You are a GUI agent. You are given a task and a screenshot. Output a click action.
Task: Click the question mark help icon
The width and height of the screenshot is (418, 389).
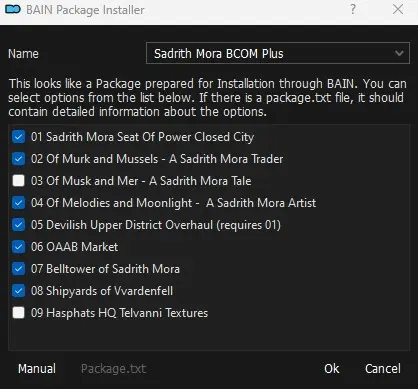[x=353, y=9]
